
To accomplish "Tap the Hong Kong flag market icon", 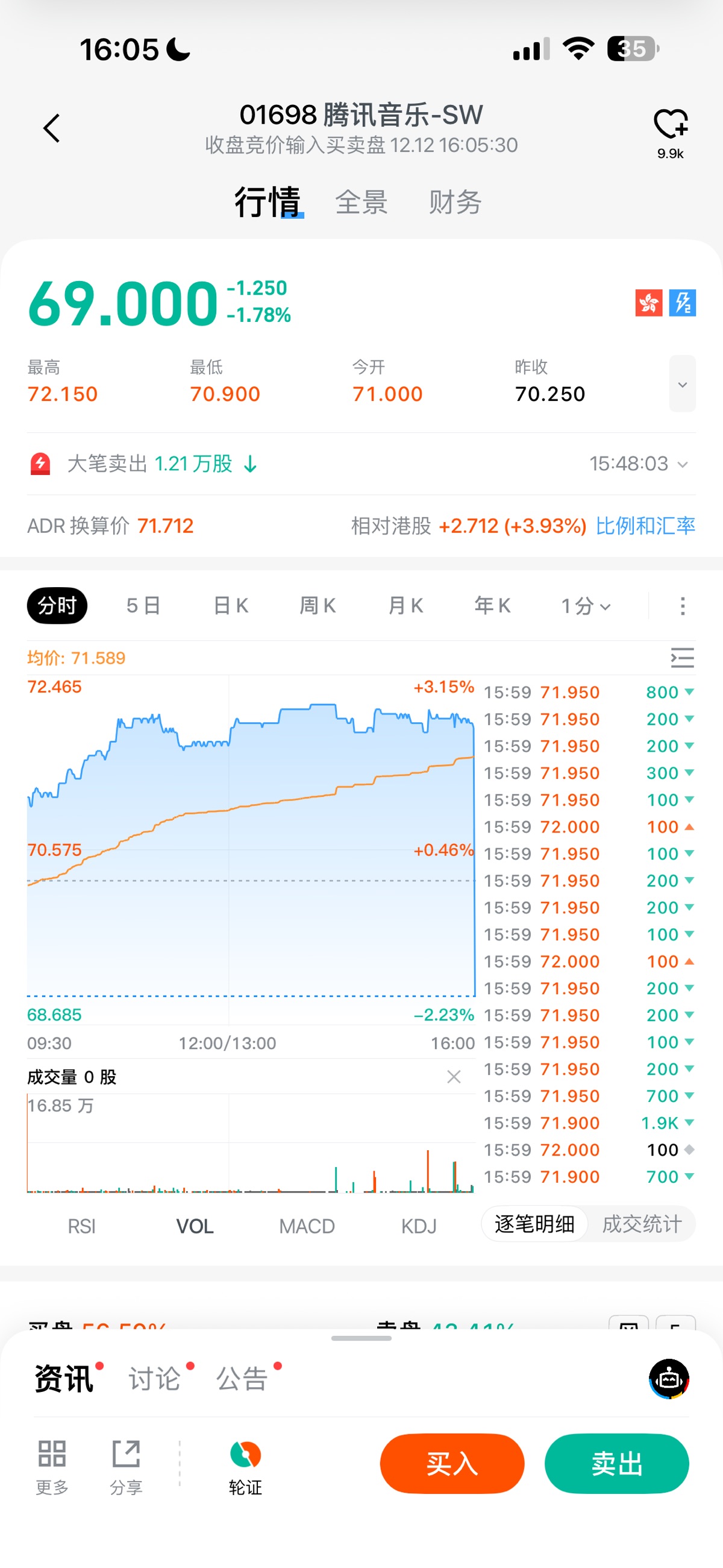I will pyautogui.click(x=649, y=303).
